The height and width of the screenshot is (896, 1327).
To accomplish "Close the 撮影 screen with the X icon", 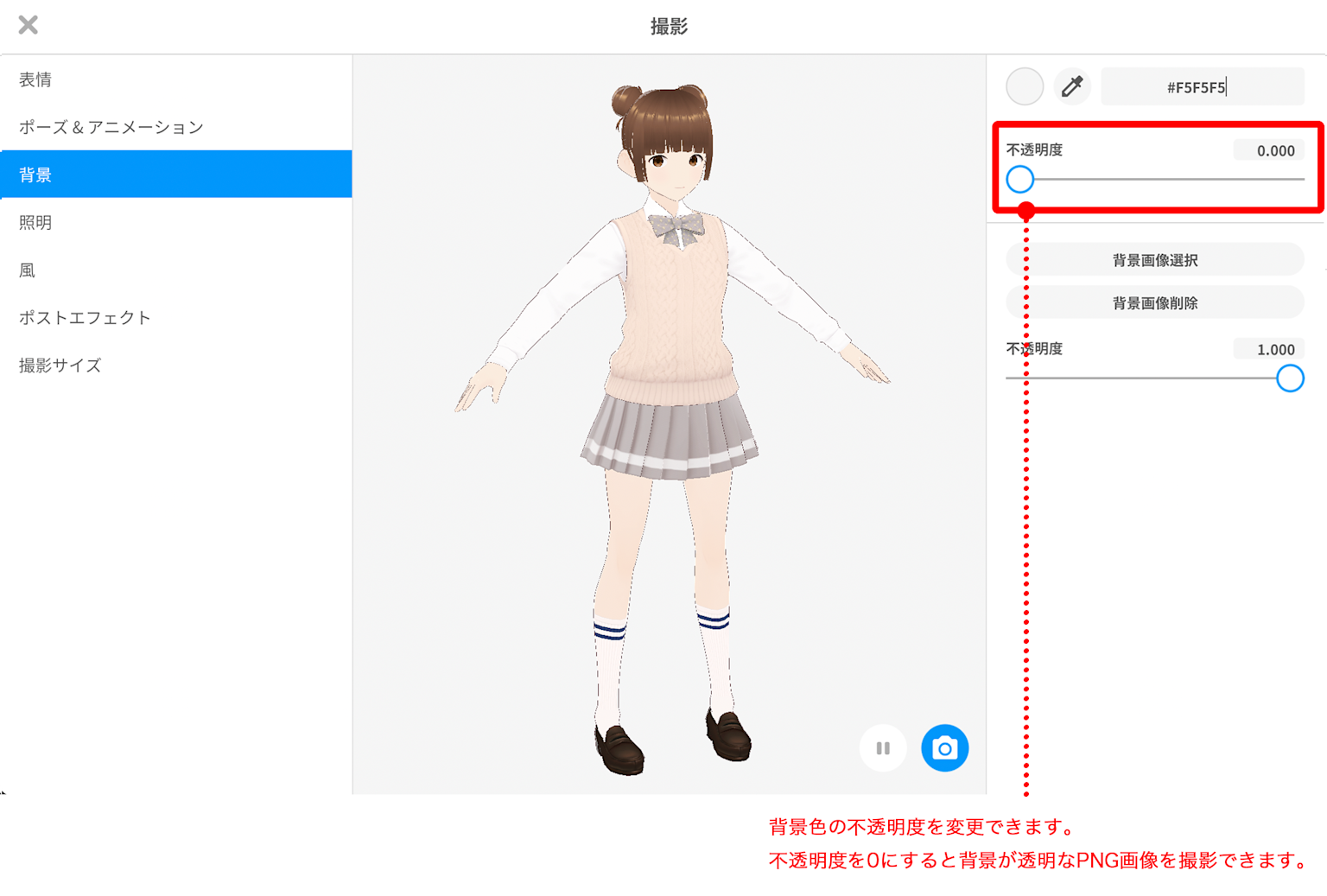I will click(x=27, y=24).
